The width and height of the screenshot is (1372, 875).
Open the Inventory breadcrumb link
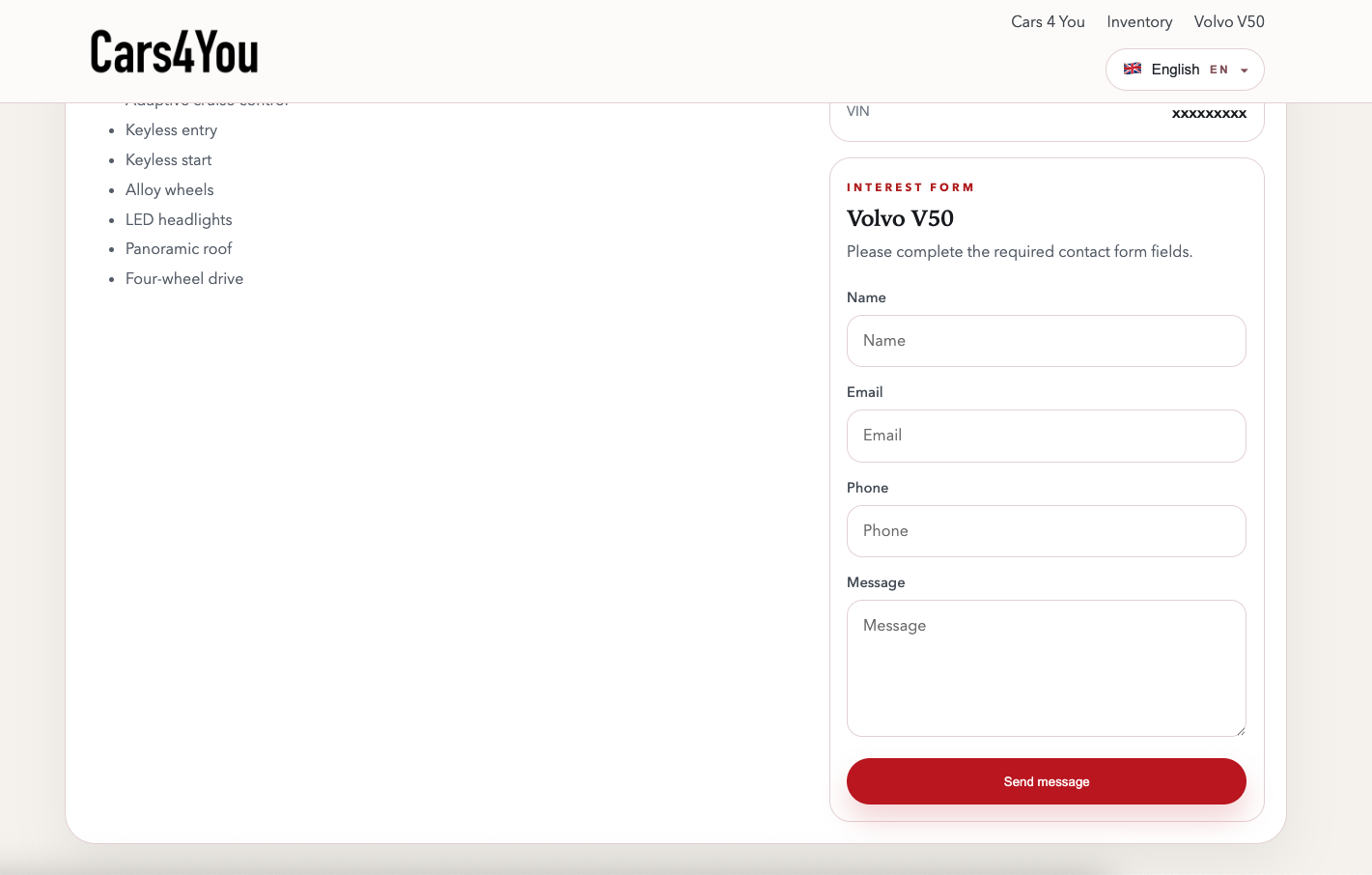point(1139,22)
